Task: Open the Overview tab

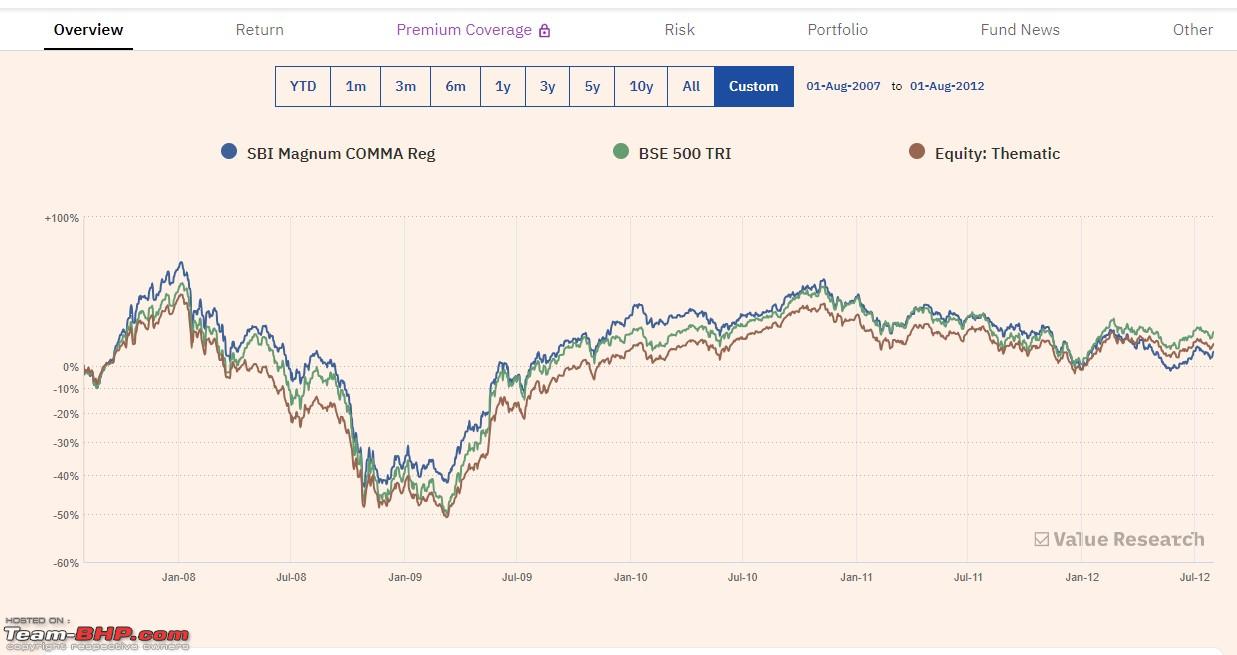Action: pos(88,30)
